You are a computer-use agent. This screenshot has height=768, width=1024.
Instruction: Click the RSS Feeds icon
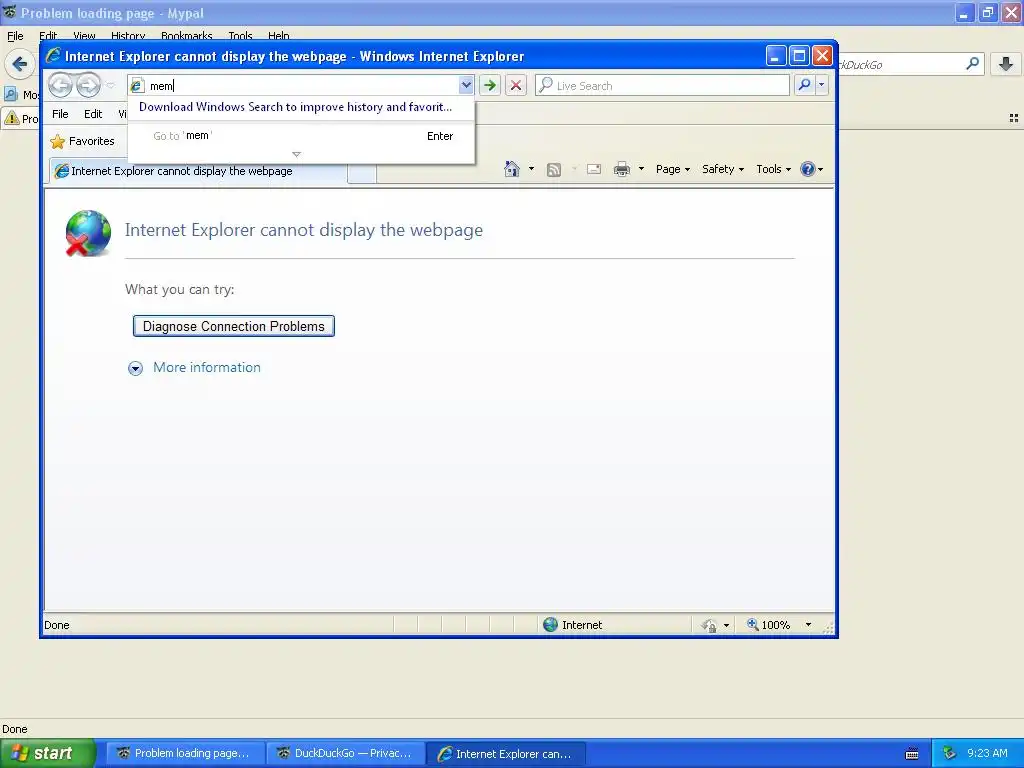pos(553,170)
